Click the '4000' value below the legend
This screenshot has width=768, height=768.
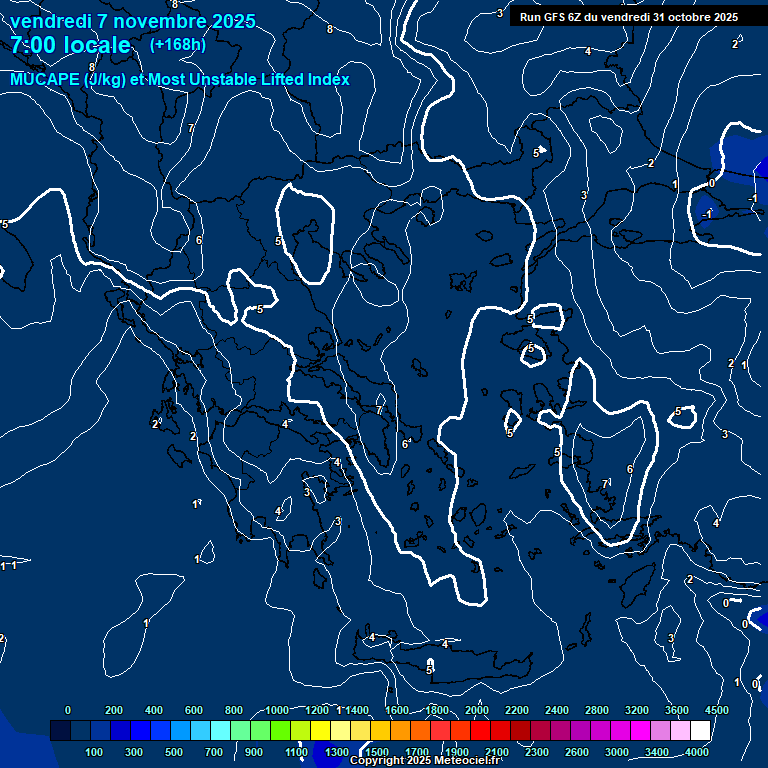tap(697, 752)
